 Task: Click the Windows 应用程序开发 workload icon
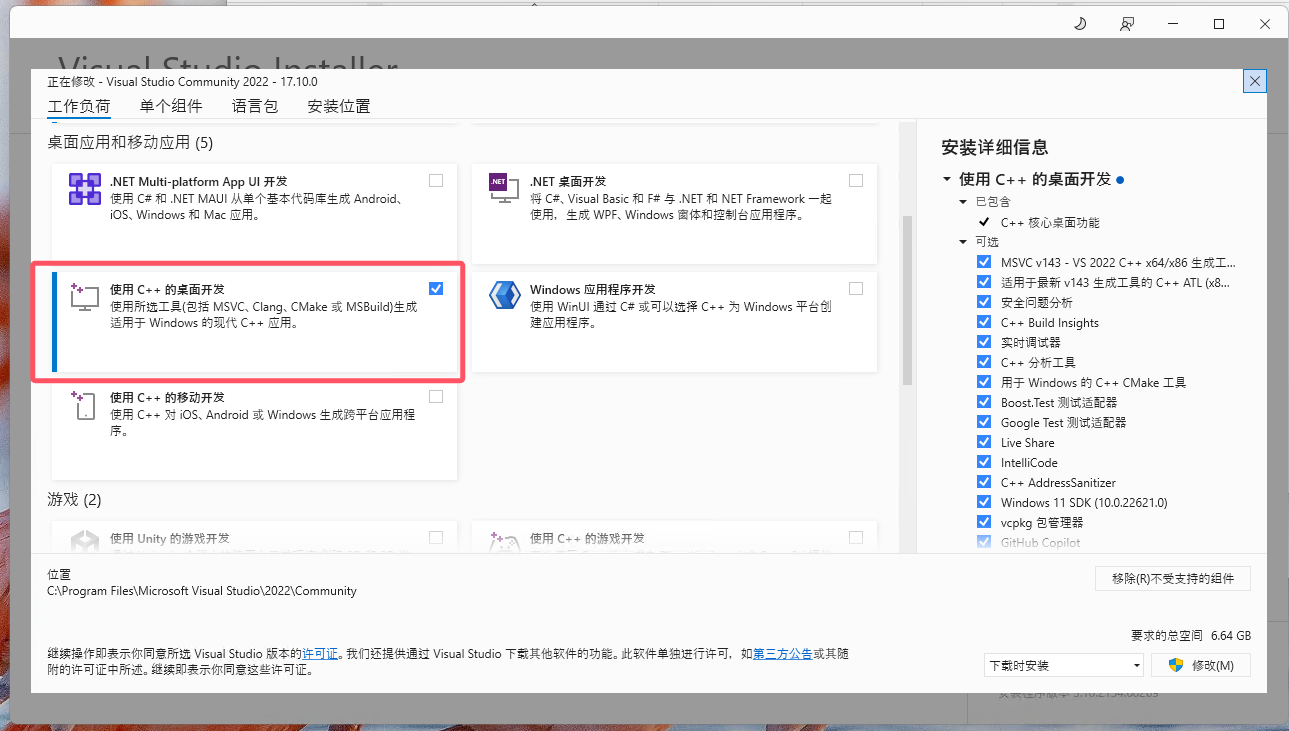click(x=503, y=296)
